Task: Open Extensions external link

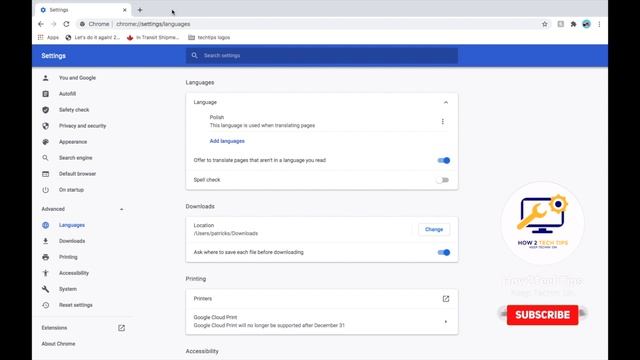Action: point(121,328)
